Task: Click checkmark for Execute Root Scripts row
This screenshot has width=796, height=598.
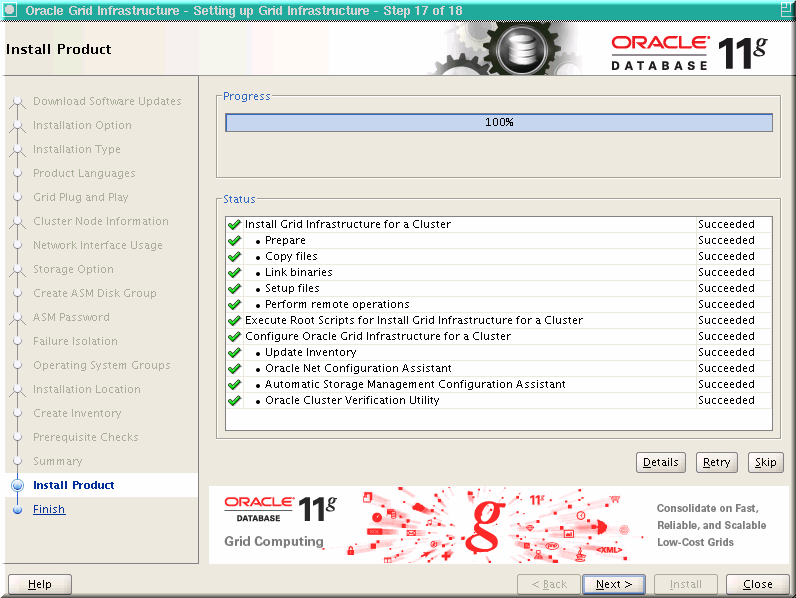Action: pos(235,320)
